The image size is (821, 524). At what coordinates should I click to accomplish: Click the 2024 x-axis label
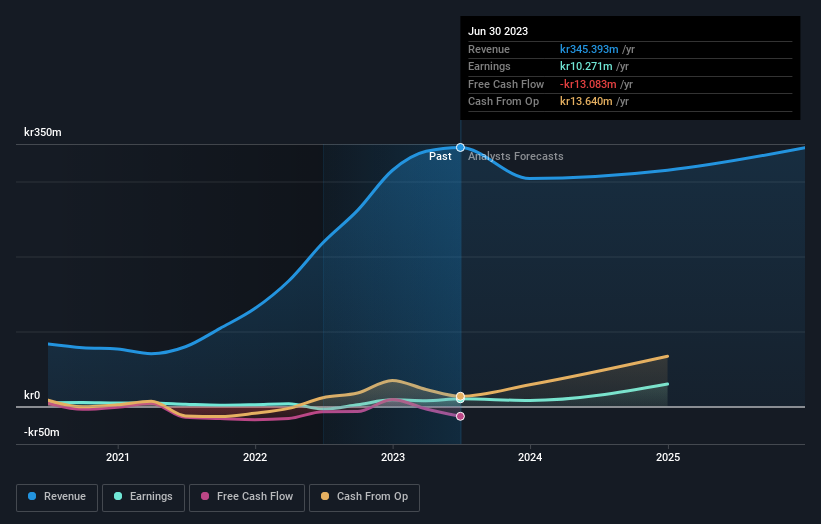pos(530,457)
